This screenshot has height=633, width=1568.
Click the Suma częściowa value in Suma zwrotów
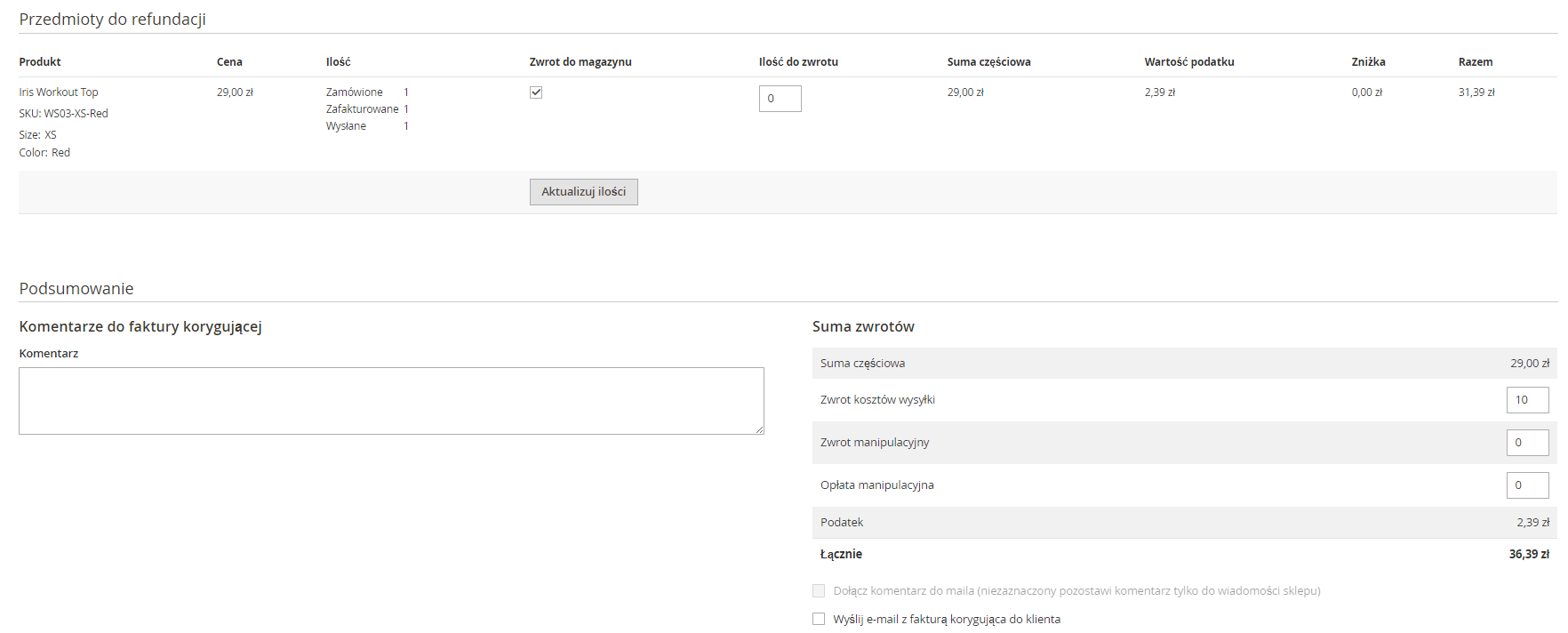click(1530, 364)
